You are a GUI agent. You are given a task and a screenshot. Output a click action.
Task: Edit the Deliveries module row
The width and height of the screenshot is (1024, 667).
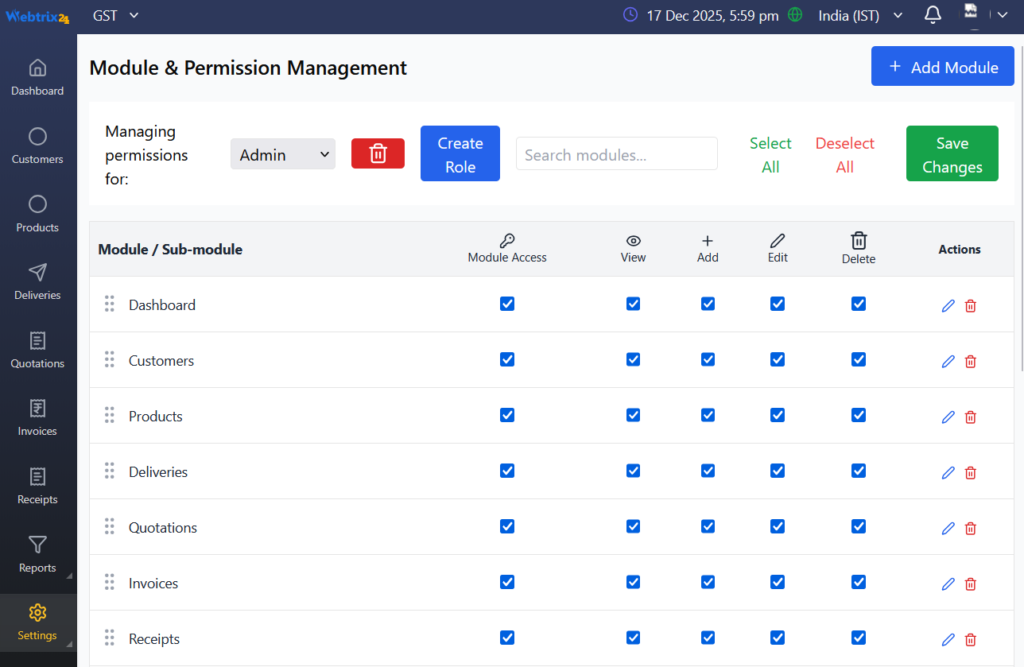pos(948,472)
